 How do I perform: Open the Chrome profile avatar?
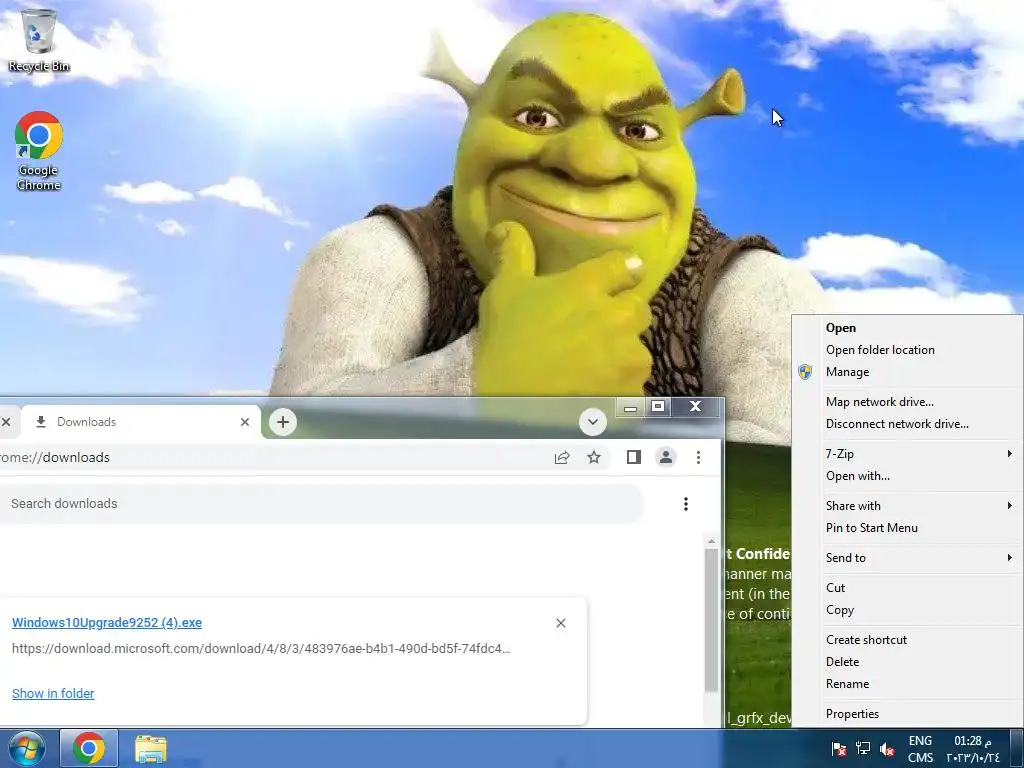(666, 457)
